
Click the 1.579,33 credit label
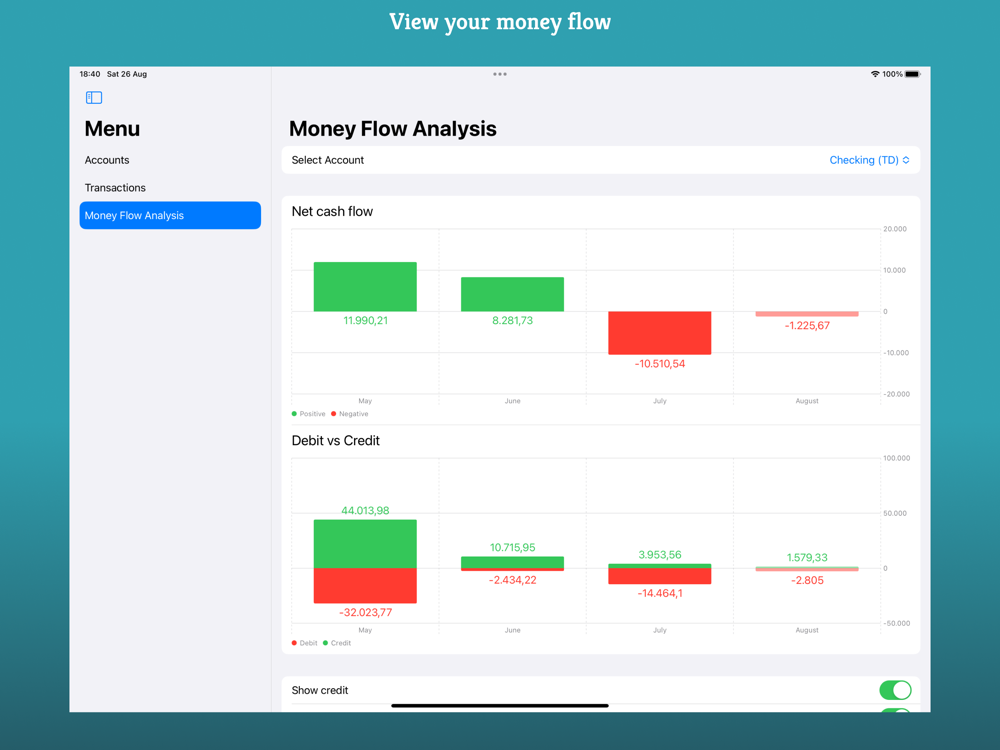[807, 557]
